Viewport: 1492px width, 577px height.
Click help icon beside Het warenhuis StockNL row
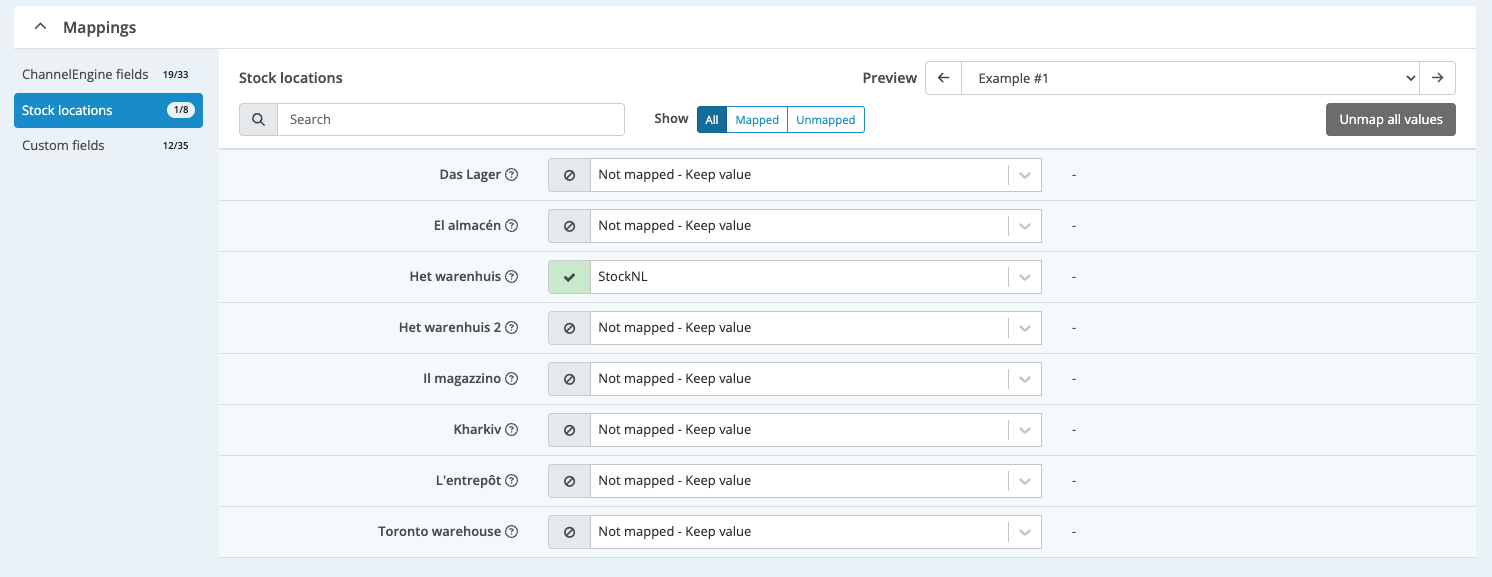512,277
